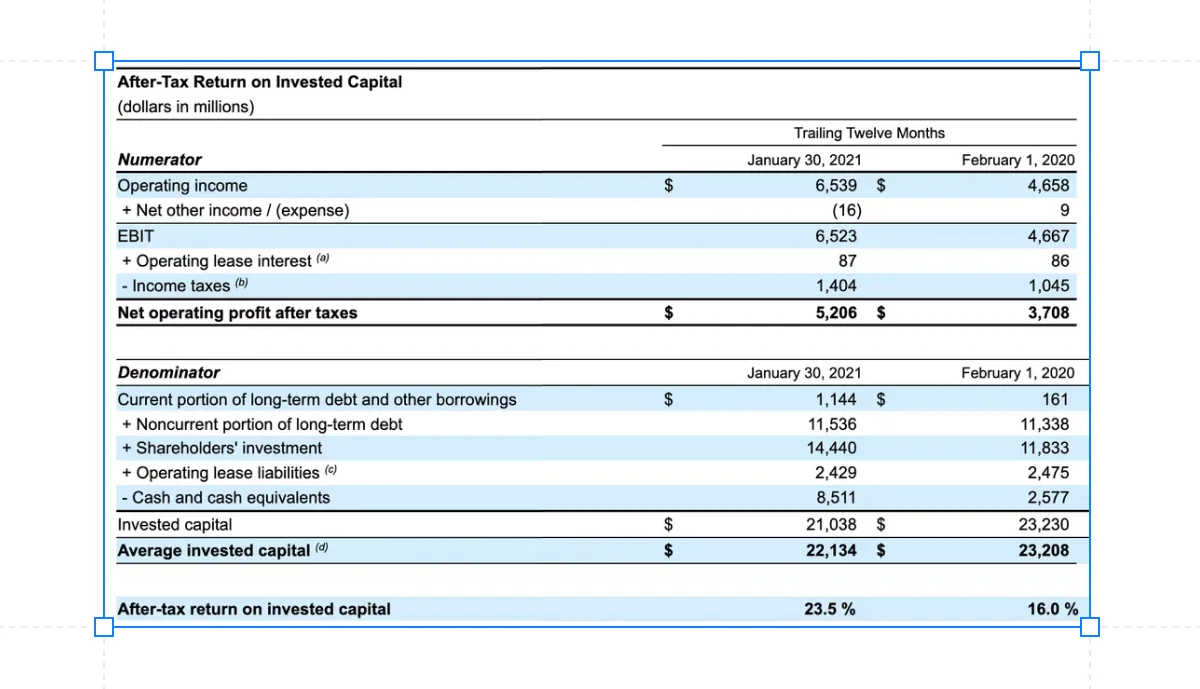Viewport: 1200px width, 689px height.
Task: Click the Trailing Twelve Months header
Action: point(869,133)
